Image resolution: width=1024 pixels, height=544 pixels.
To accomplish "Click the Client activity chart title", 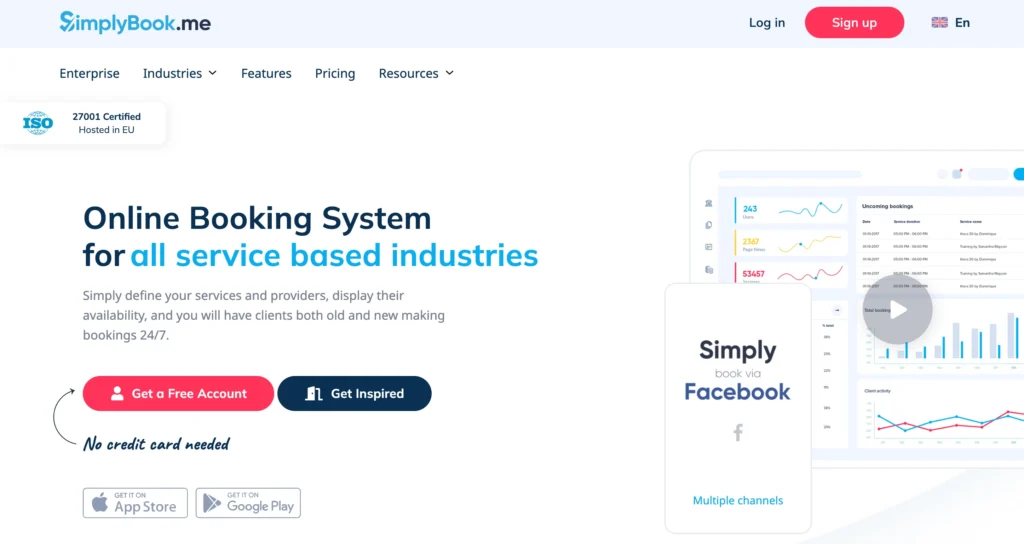I will 878,391.
